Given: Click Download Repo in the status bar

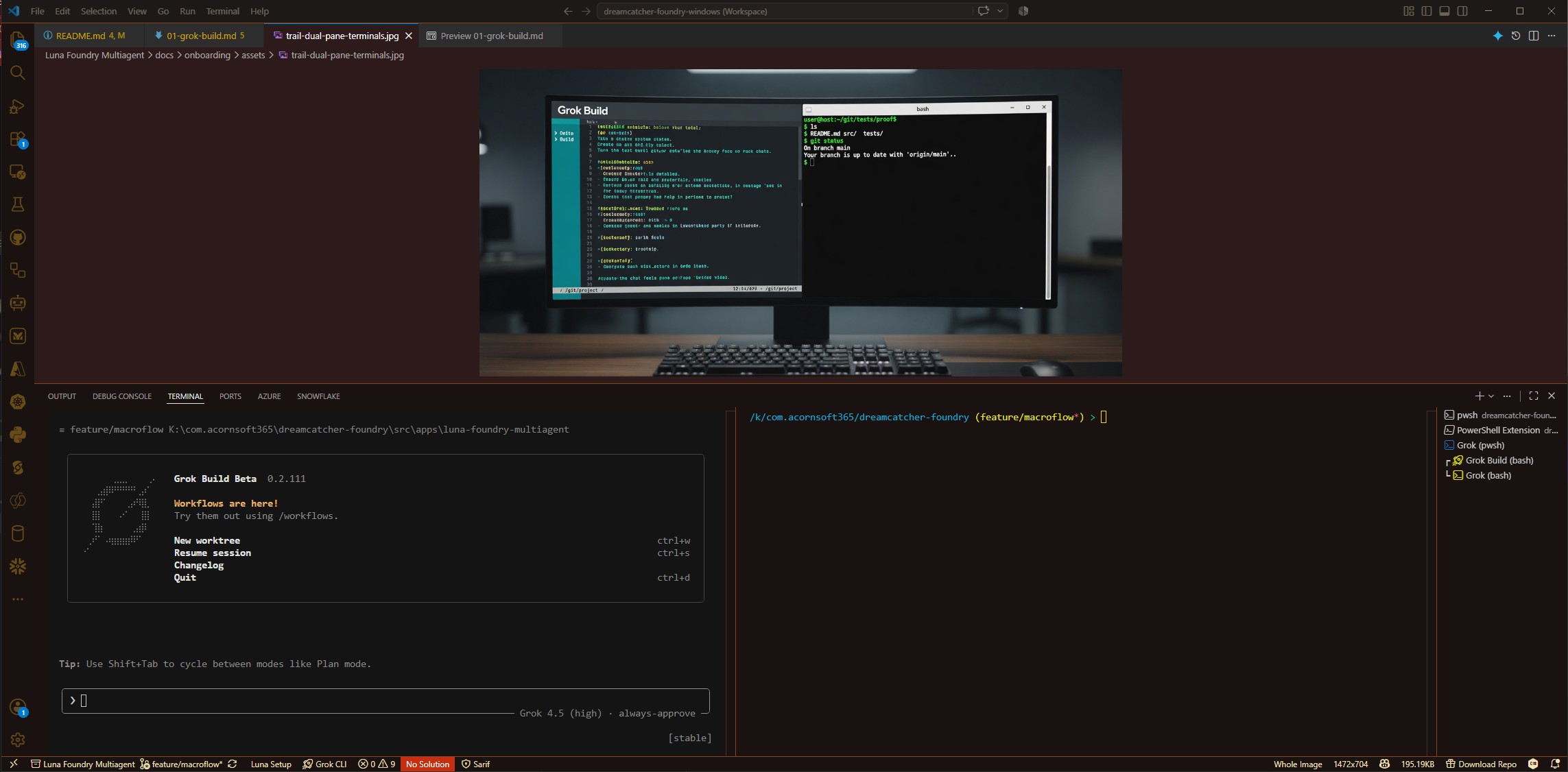Looking at the screenshot, I should click(1481, 764).
